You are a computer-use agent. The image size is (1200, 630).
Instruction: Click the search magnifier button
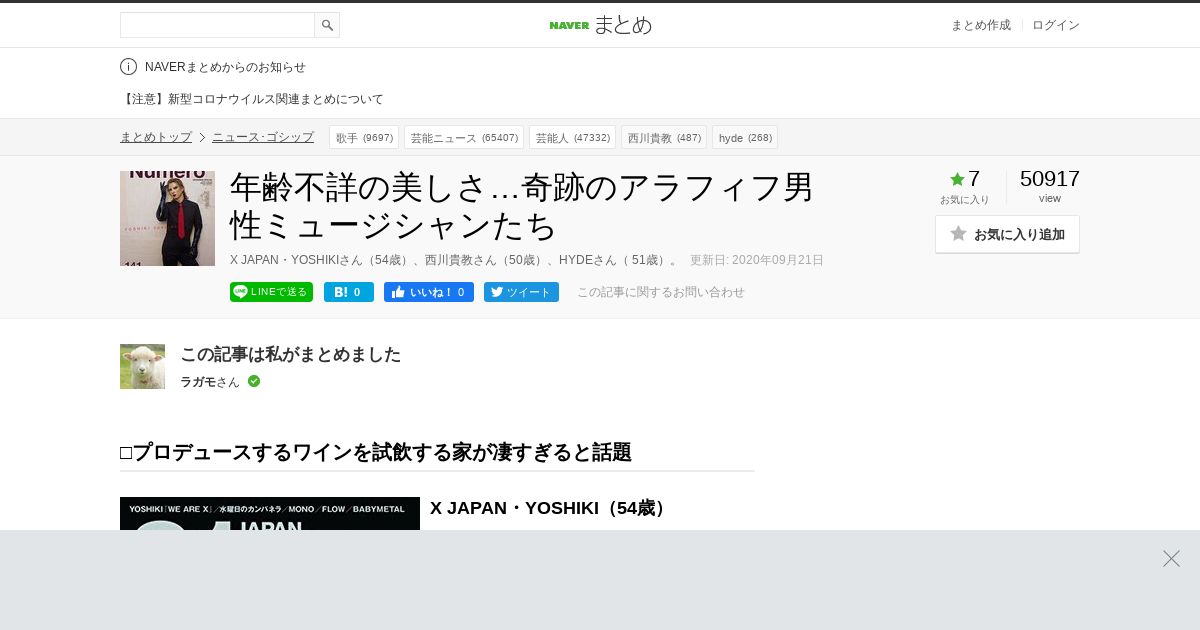327,25
